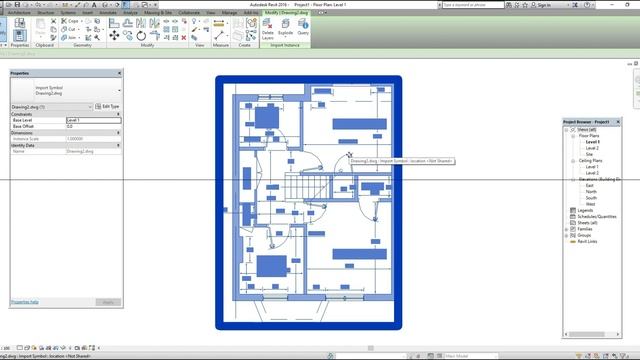This screenshot has width=640, height=360.
Task: Click the Align tool in Modify panel
Action: pyautogui.click(x=114, y=23)
